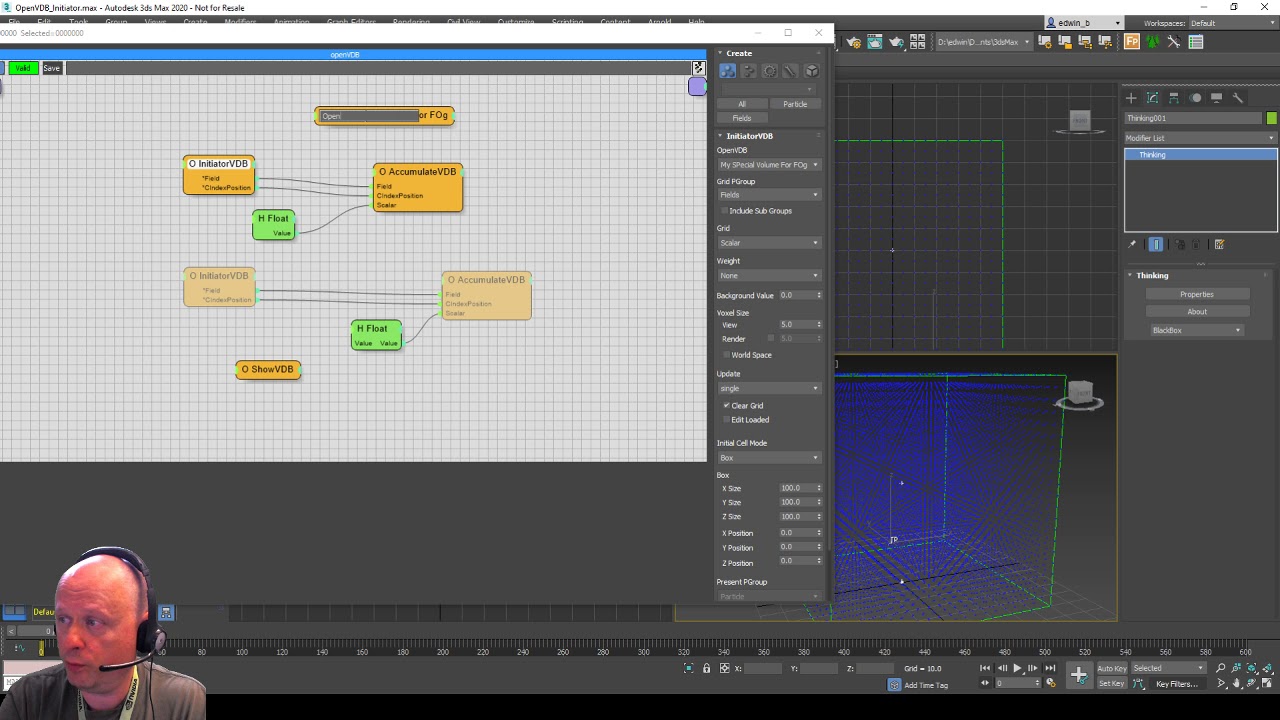Open the Modifier List dropdown
Screen dimensions: 1280x720
click(x=1201, y=138)
